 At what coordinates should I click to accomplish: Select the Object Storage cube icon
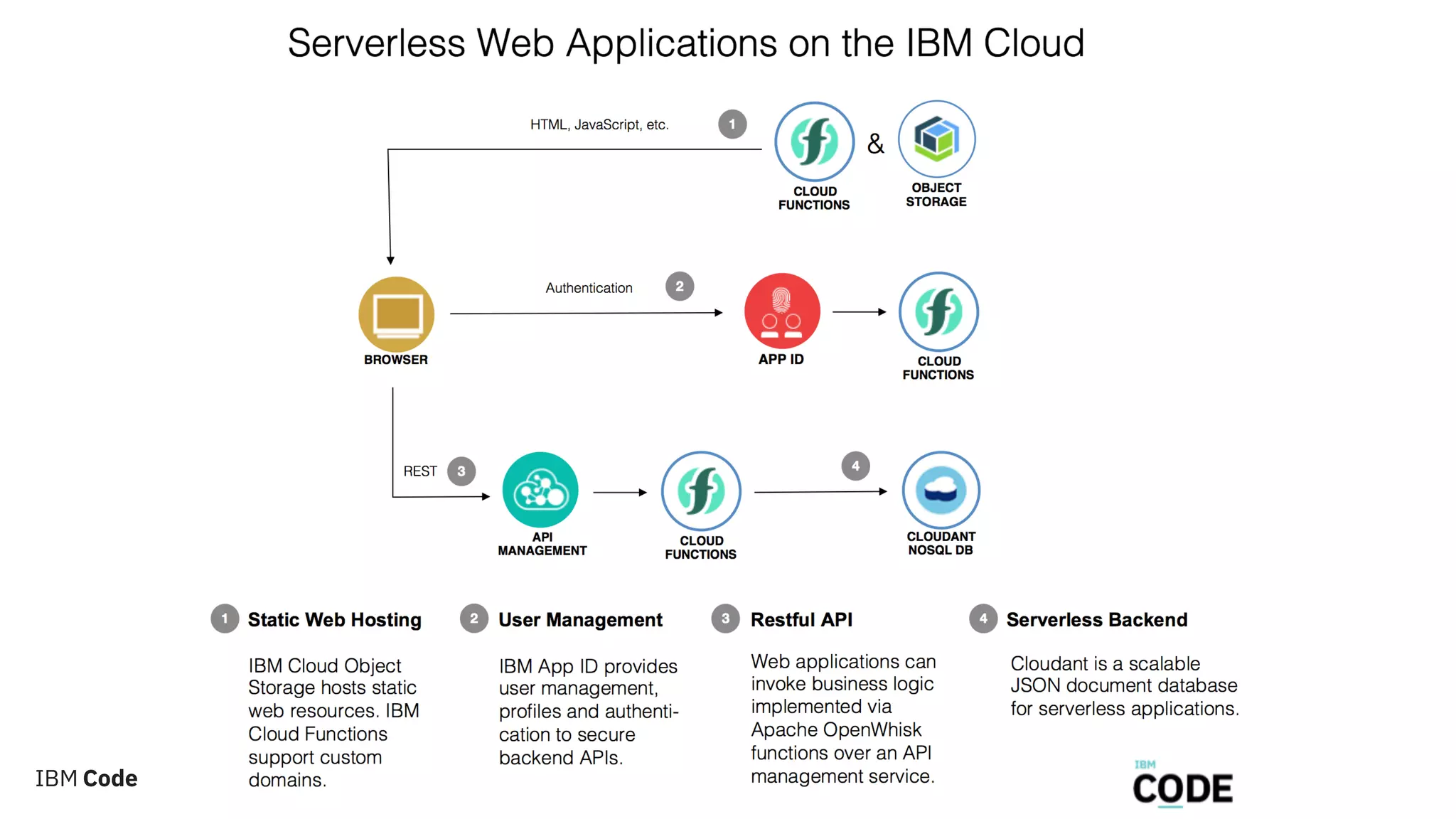tap(936, 139)
